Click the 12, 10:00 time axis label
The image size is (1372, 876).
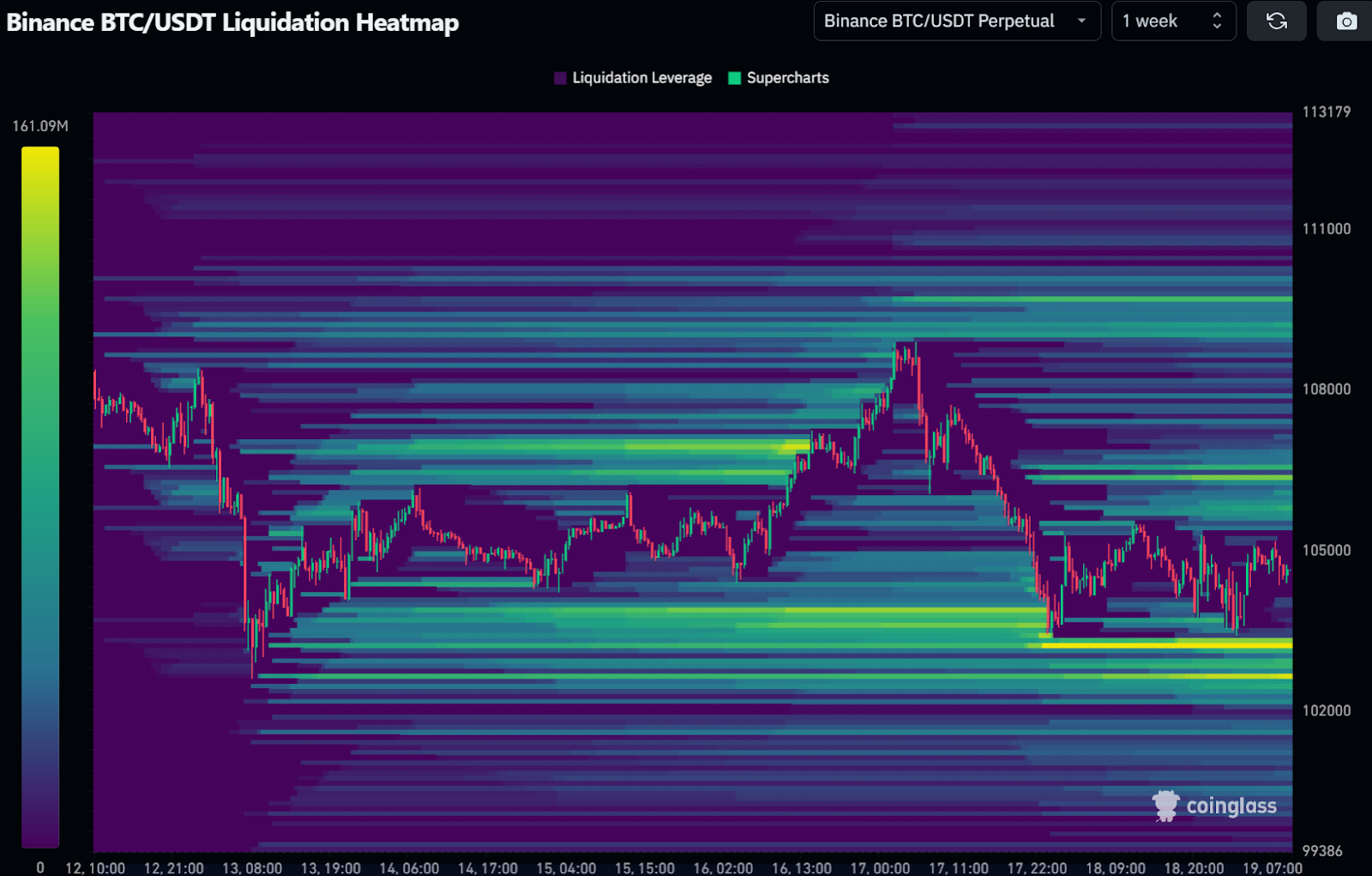(95, 868)
